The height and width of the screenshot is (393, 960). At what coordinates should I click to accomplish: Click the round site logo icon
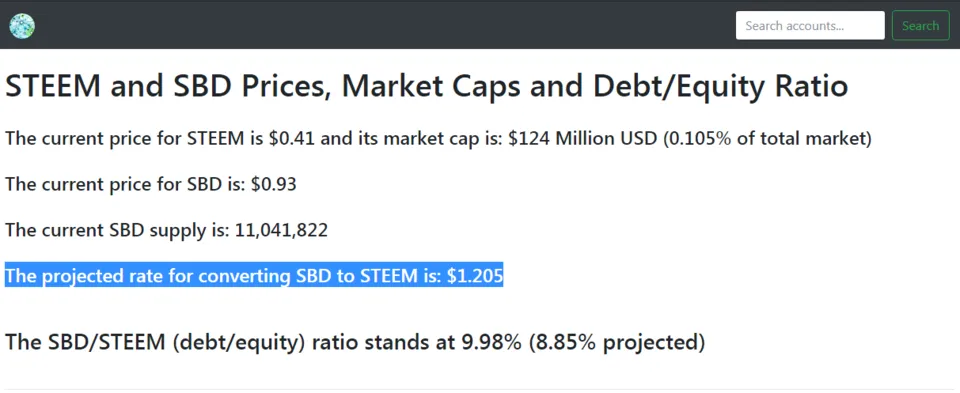pyautogui.click(x=22, y=26)
